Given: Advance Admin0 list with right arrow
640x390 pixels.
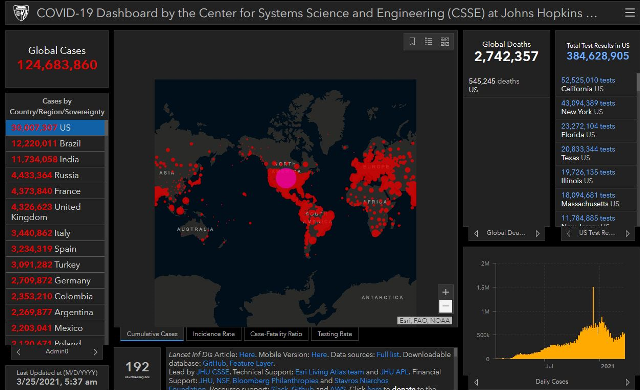Looking at the screenshot, I should point(96,352).
